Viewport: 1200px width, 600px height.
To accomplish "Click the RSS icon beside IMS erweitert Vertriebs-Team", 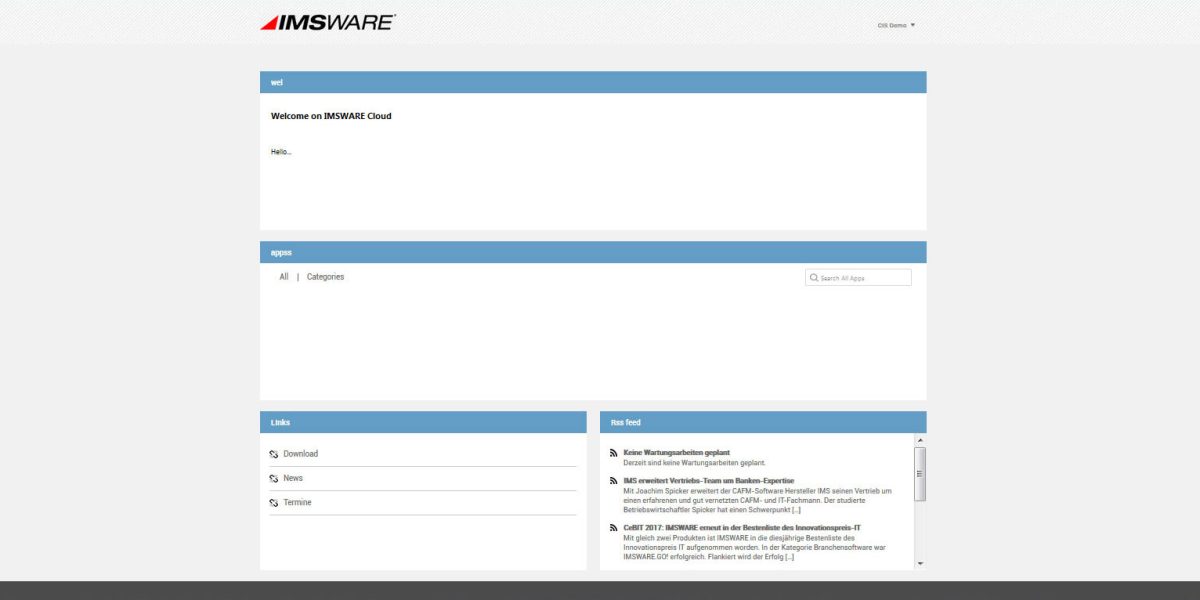I will point(613,479).
